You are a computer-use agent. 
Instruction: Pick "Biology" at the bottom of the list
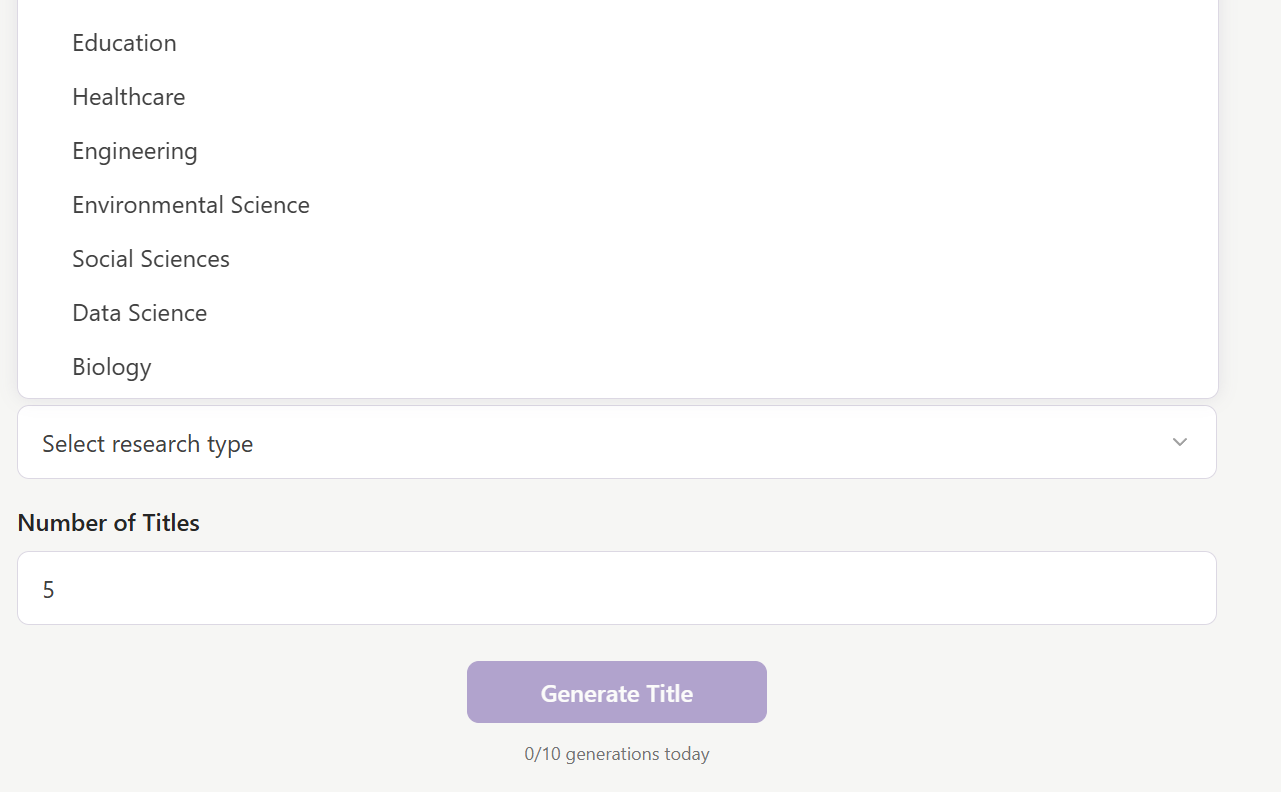[x=111, y=366]
